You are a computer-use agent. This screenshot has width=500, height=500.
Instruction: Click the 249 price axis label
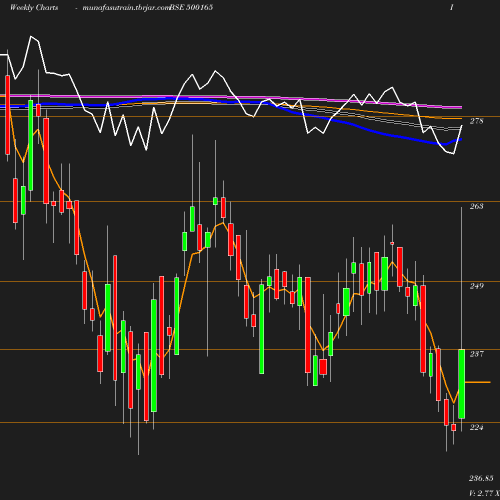click(476, 286)
